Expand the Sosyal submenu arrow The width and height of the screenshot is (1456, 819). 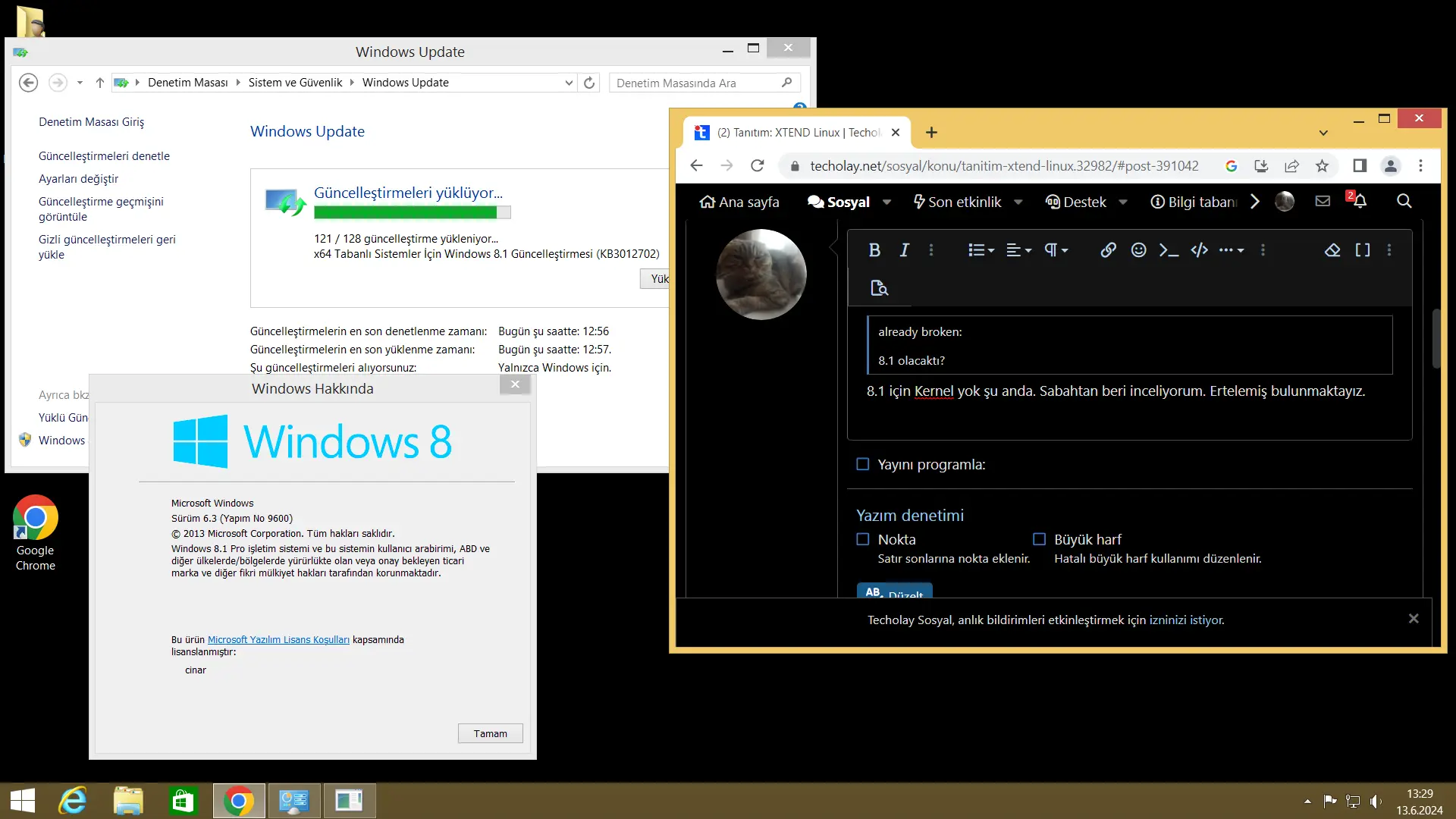coord(886,202)
